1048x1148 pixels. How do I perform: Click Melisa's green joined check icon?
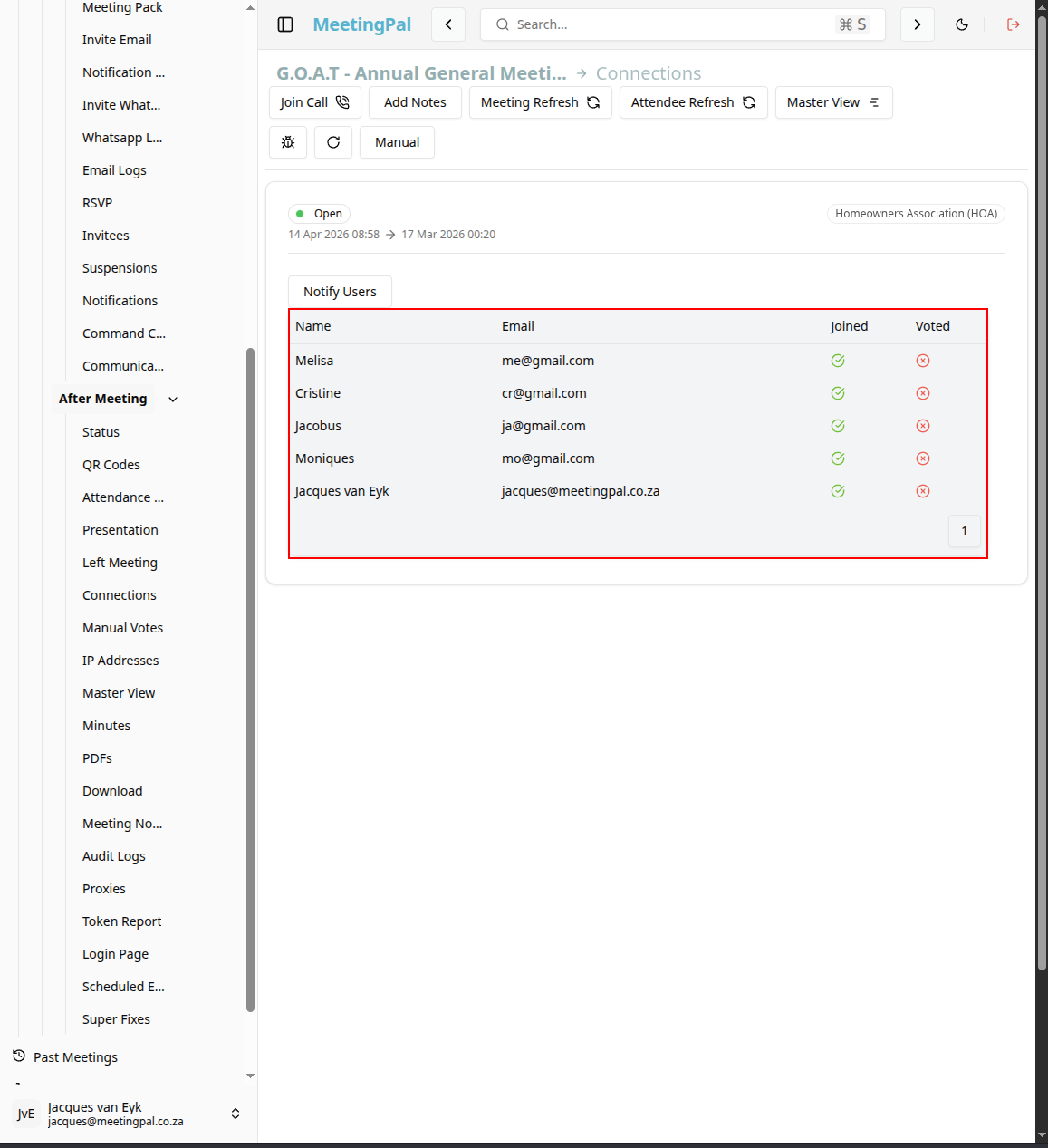(x=838, y=361)
